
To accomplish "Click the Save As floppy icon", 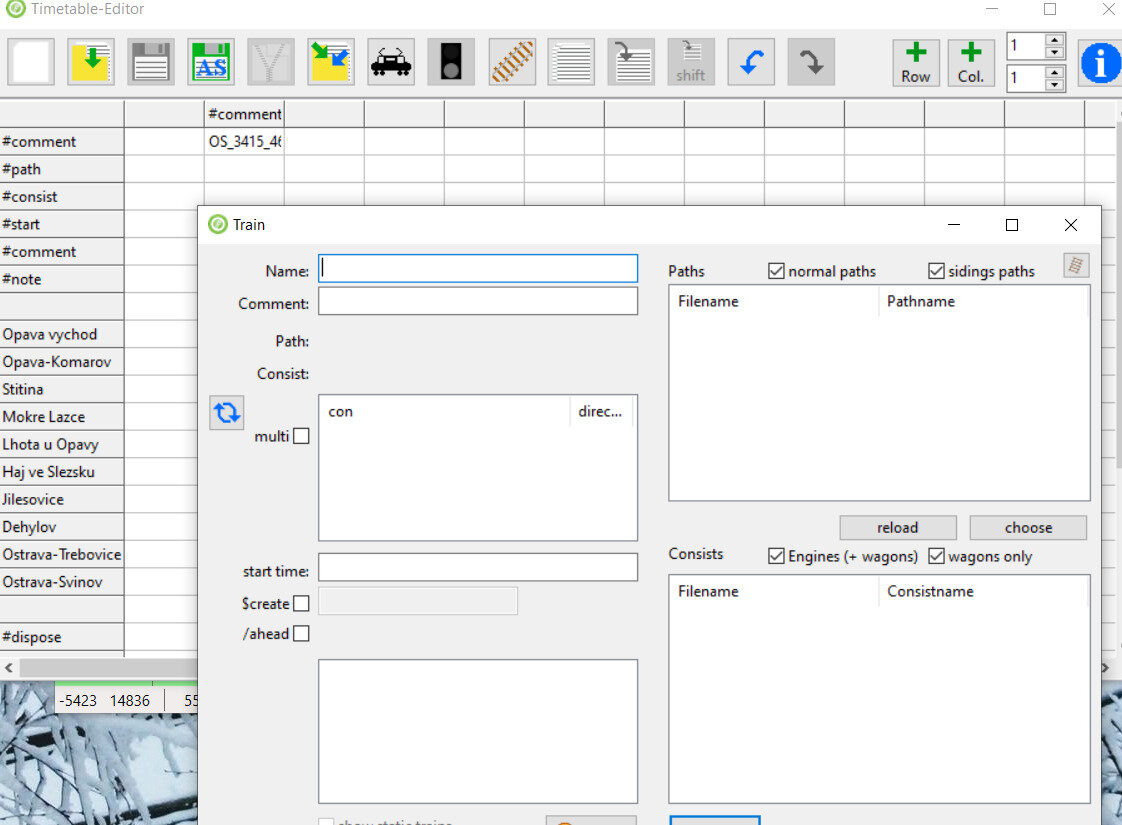I will pyautogui.click(x=211, y=62).
